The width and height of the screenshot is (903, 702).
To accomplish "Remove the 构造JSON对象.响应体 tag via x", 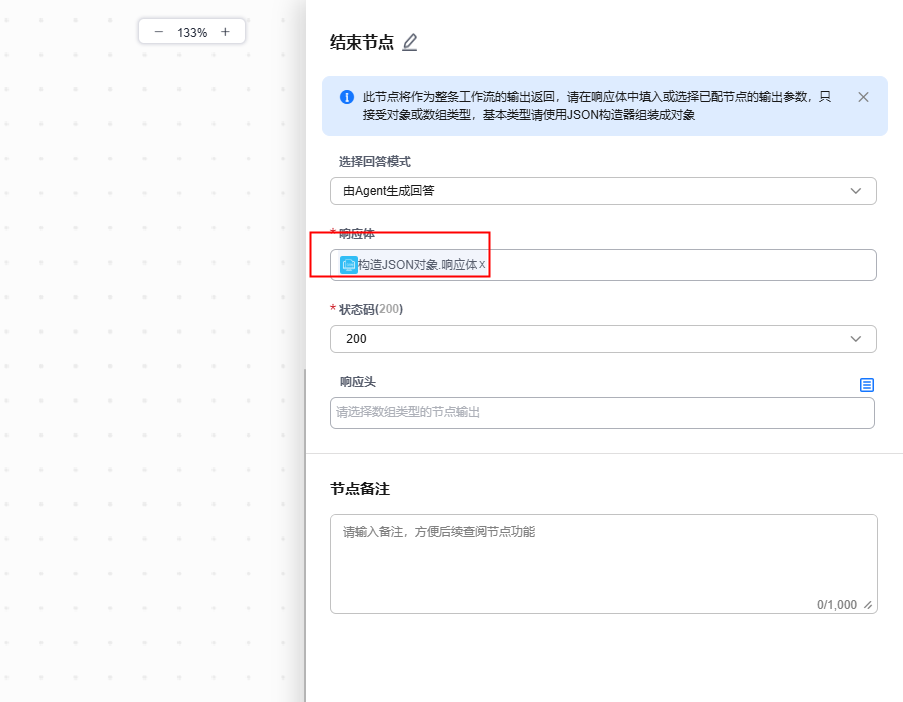I will point(482,264).
